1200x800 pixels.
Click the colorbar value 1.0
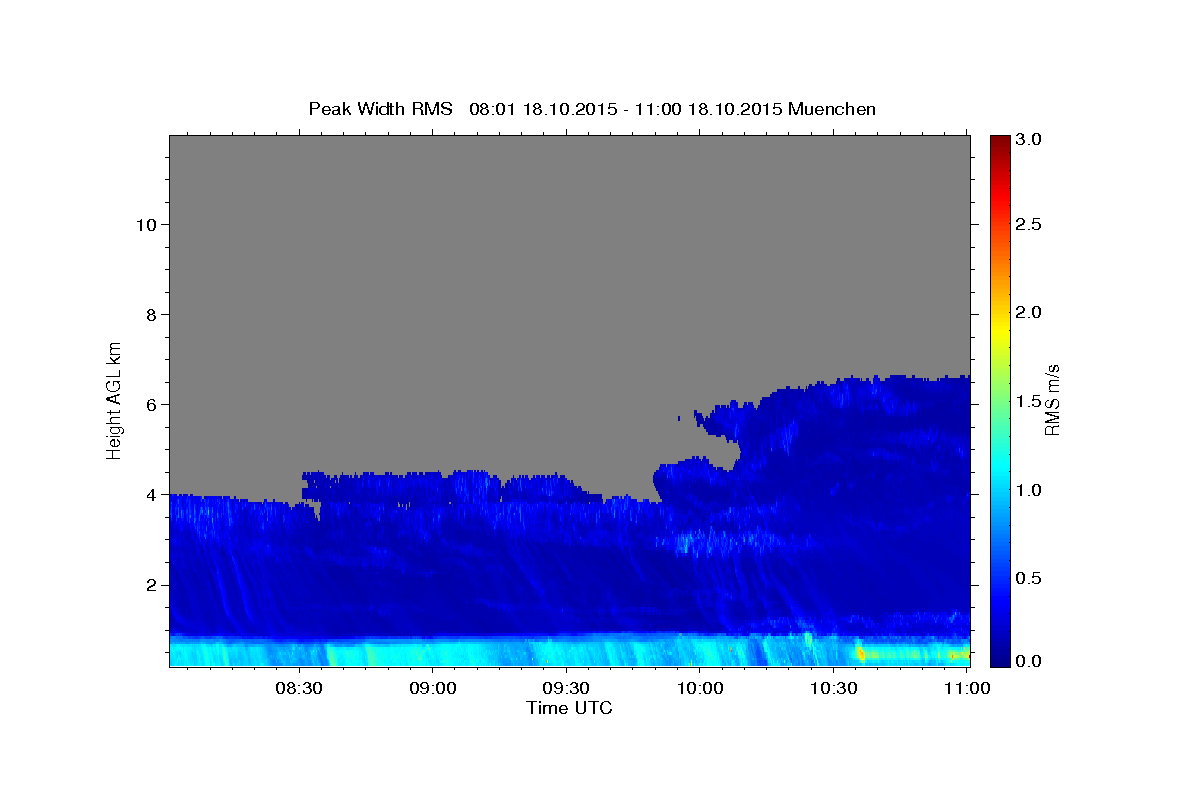click(1029, 490)
